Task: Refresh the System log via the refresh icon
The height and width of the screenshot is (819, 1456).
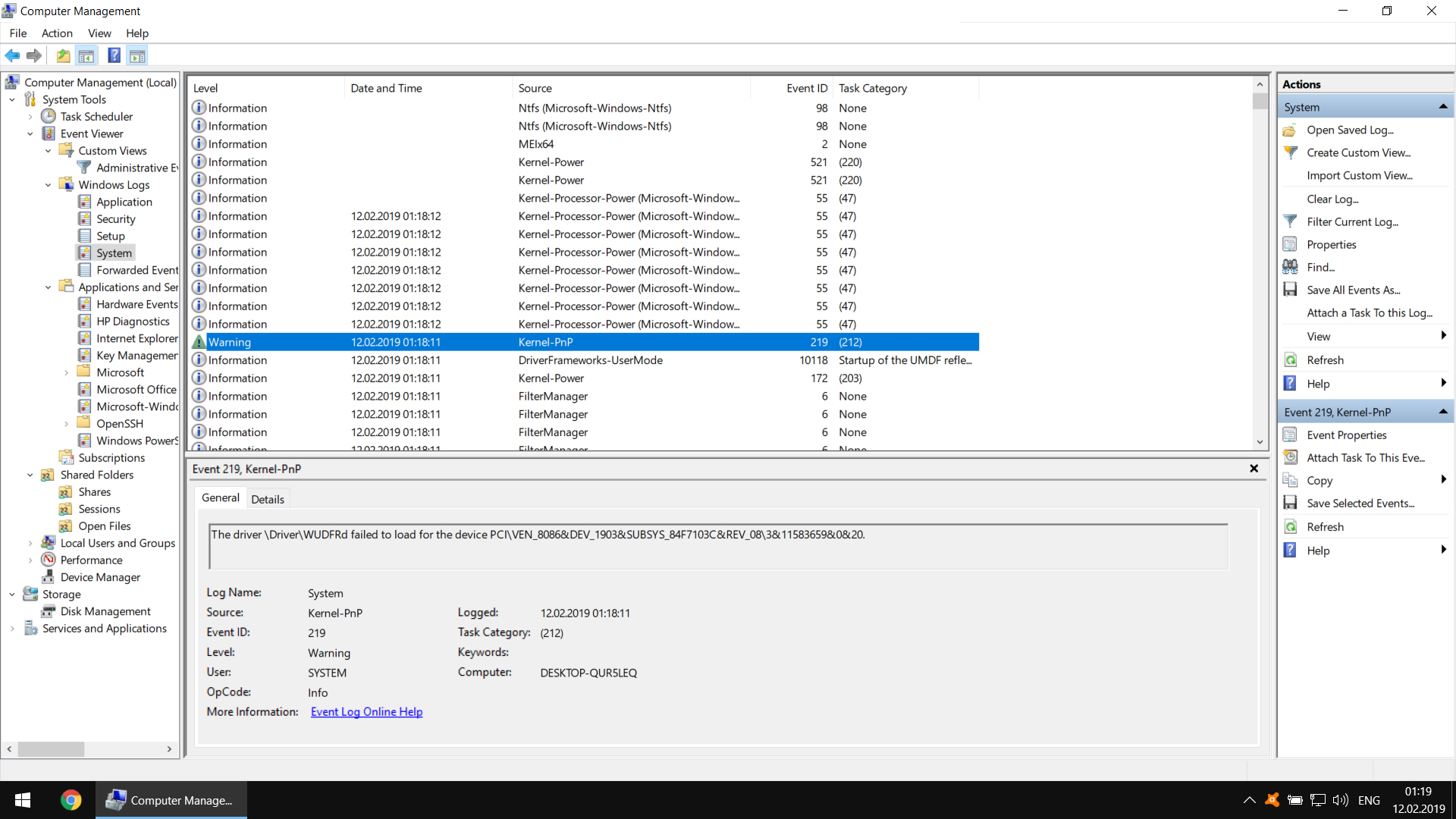Action: coord(1291,359)
